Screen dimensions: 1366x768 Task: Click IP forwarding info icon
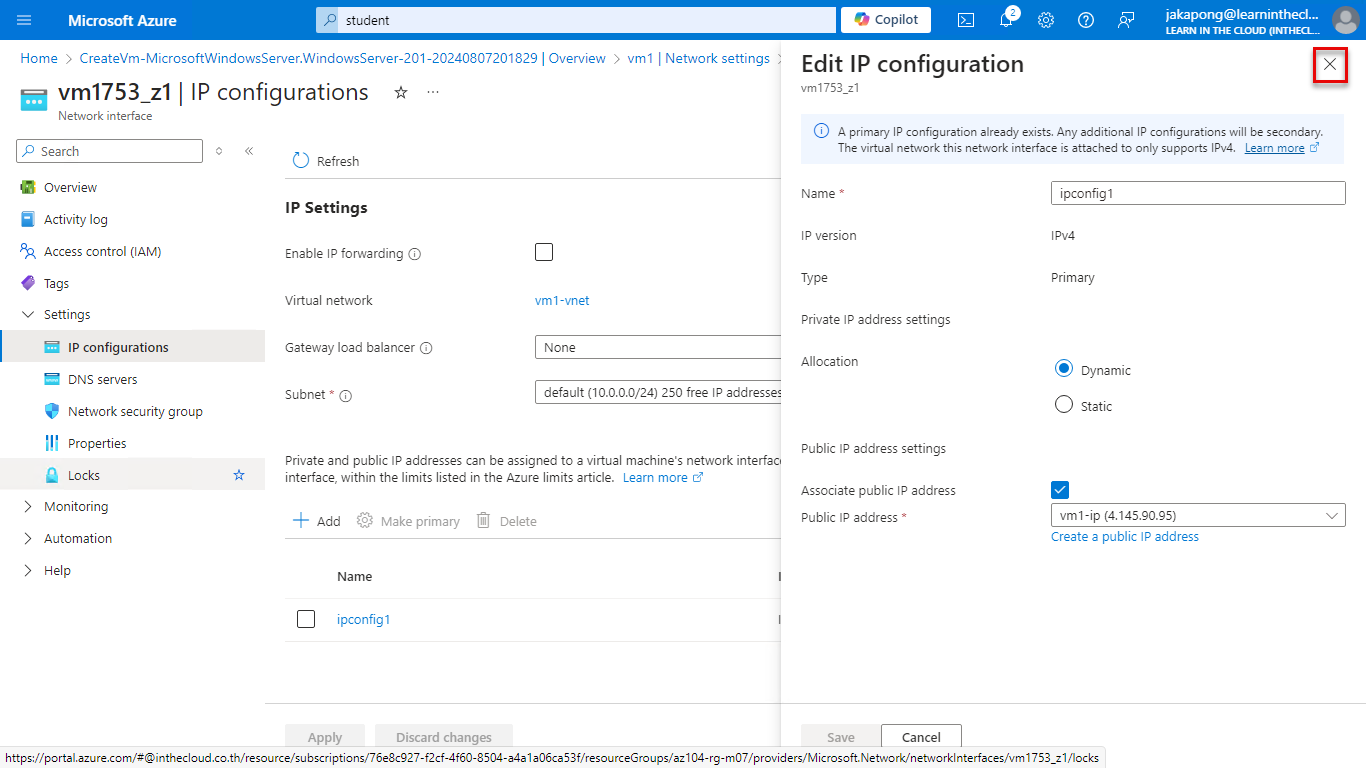(x=415, y=254)
